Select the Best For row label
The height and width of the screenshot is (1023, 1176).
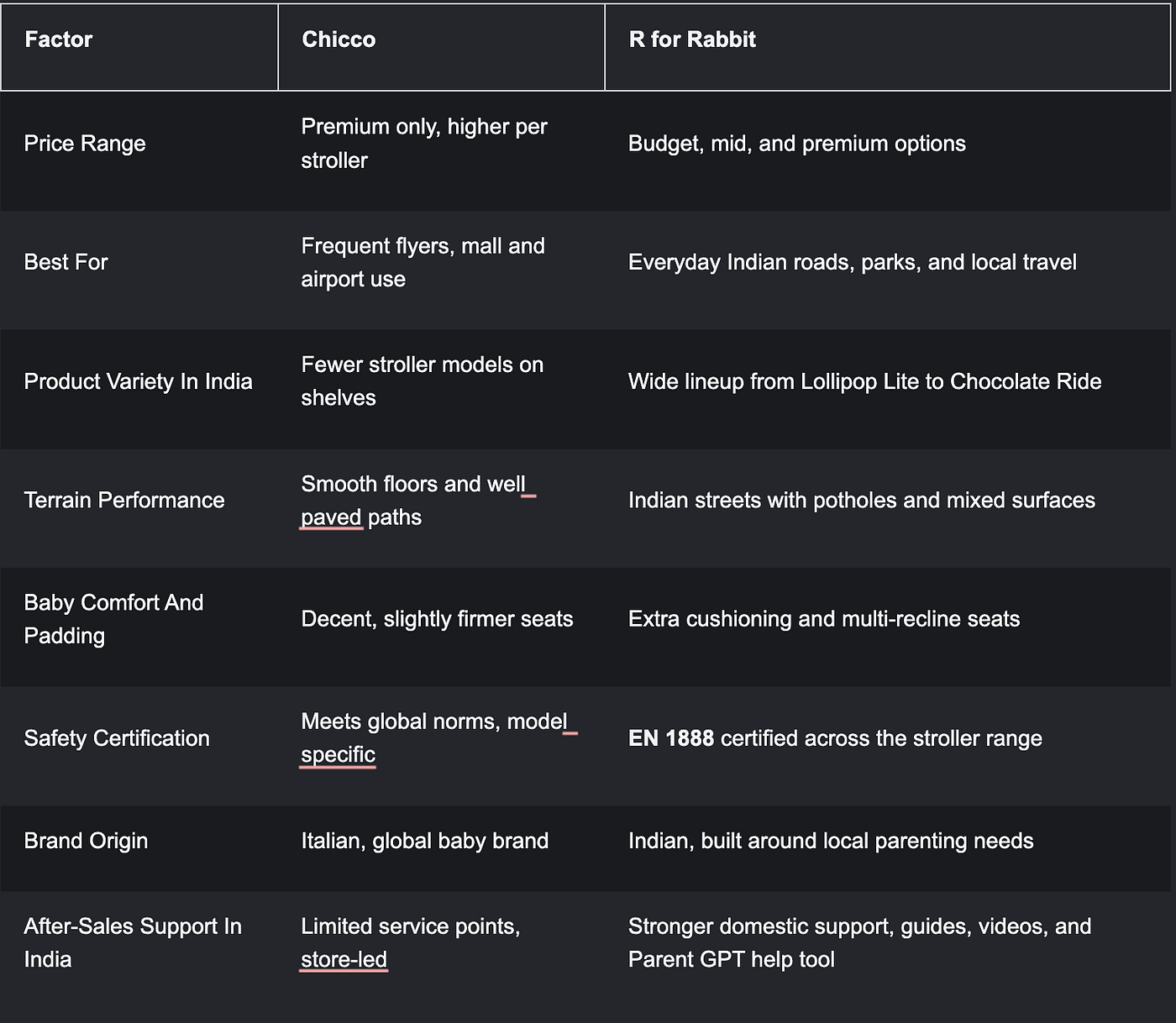pyautogui.click(x=66, y=262)
